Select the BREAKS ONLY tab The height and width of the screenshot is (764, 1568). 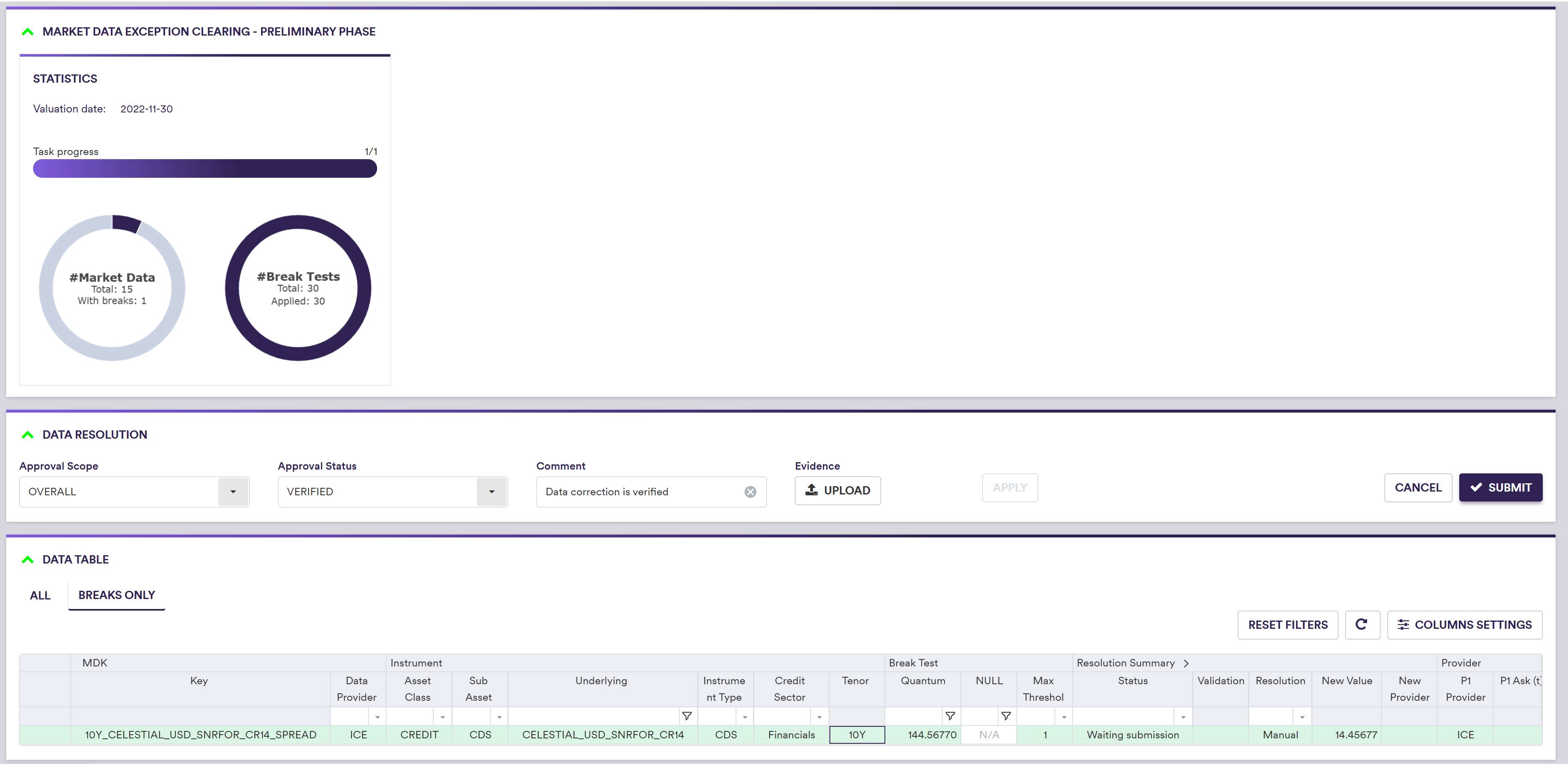tap(116, 595)
